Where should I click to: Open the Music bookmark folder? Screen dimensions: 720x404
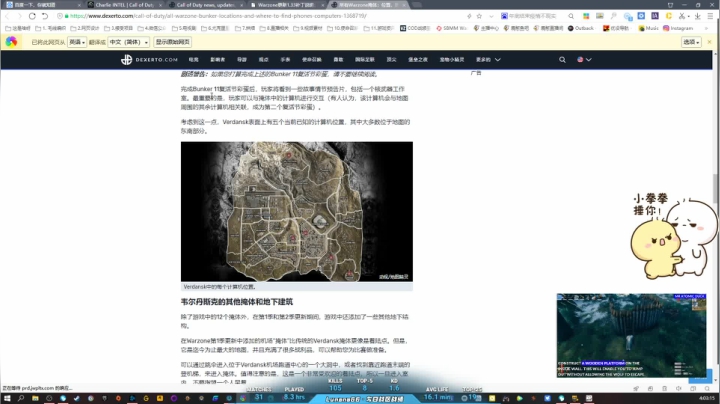648,28
